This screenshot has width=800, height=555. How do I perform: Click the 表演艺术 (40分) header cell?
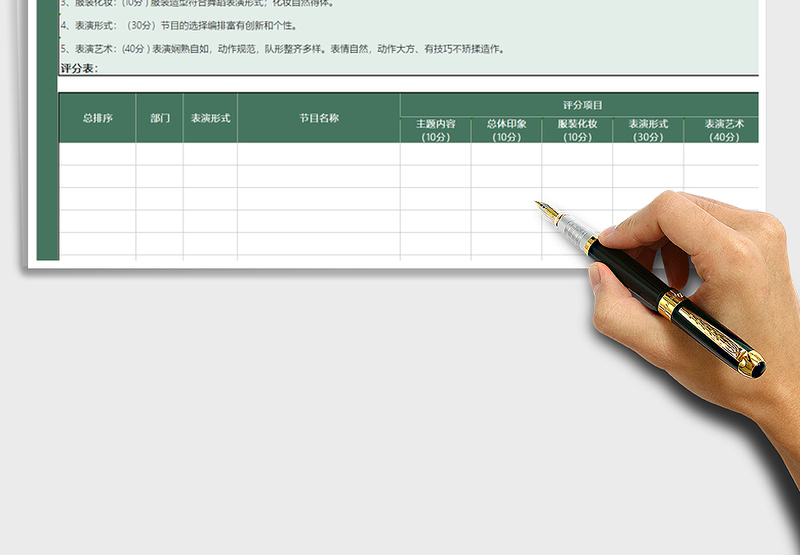(x=721, y=130)
